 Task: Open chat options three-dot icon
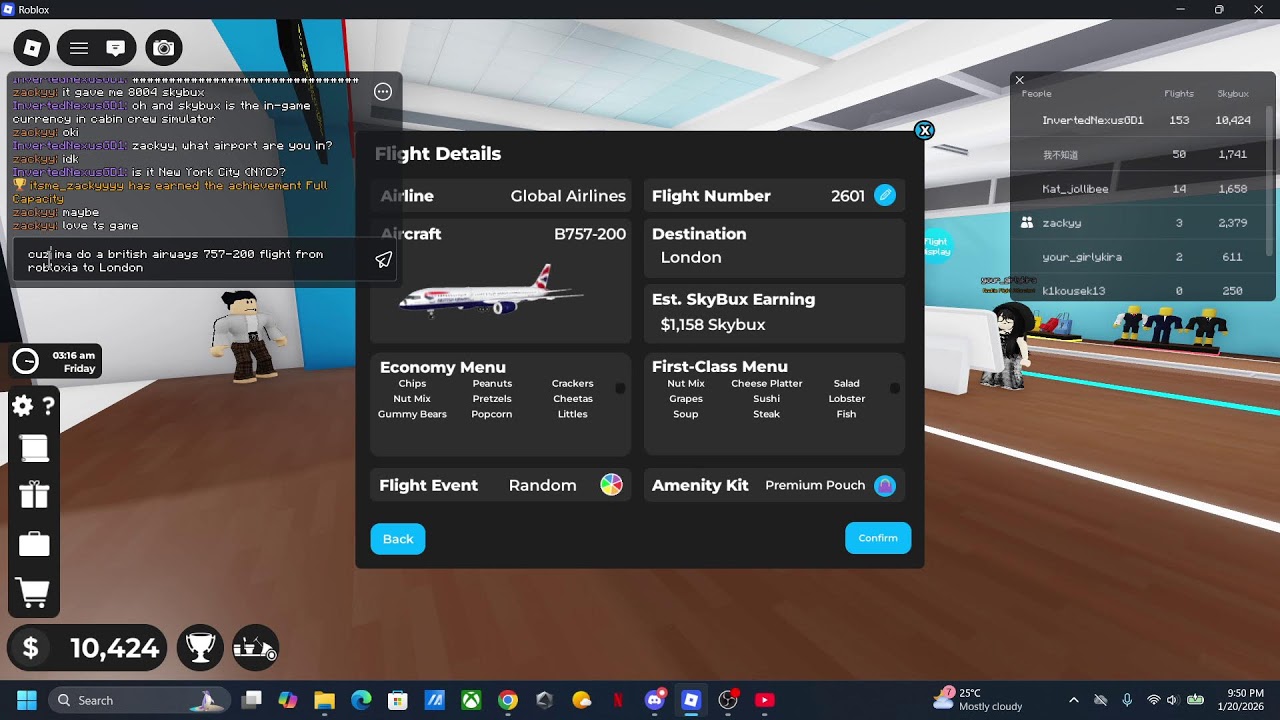pyautogui.click(x=383, y=92)
